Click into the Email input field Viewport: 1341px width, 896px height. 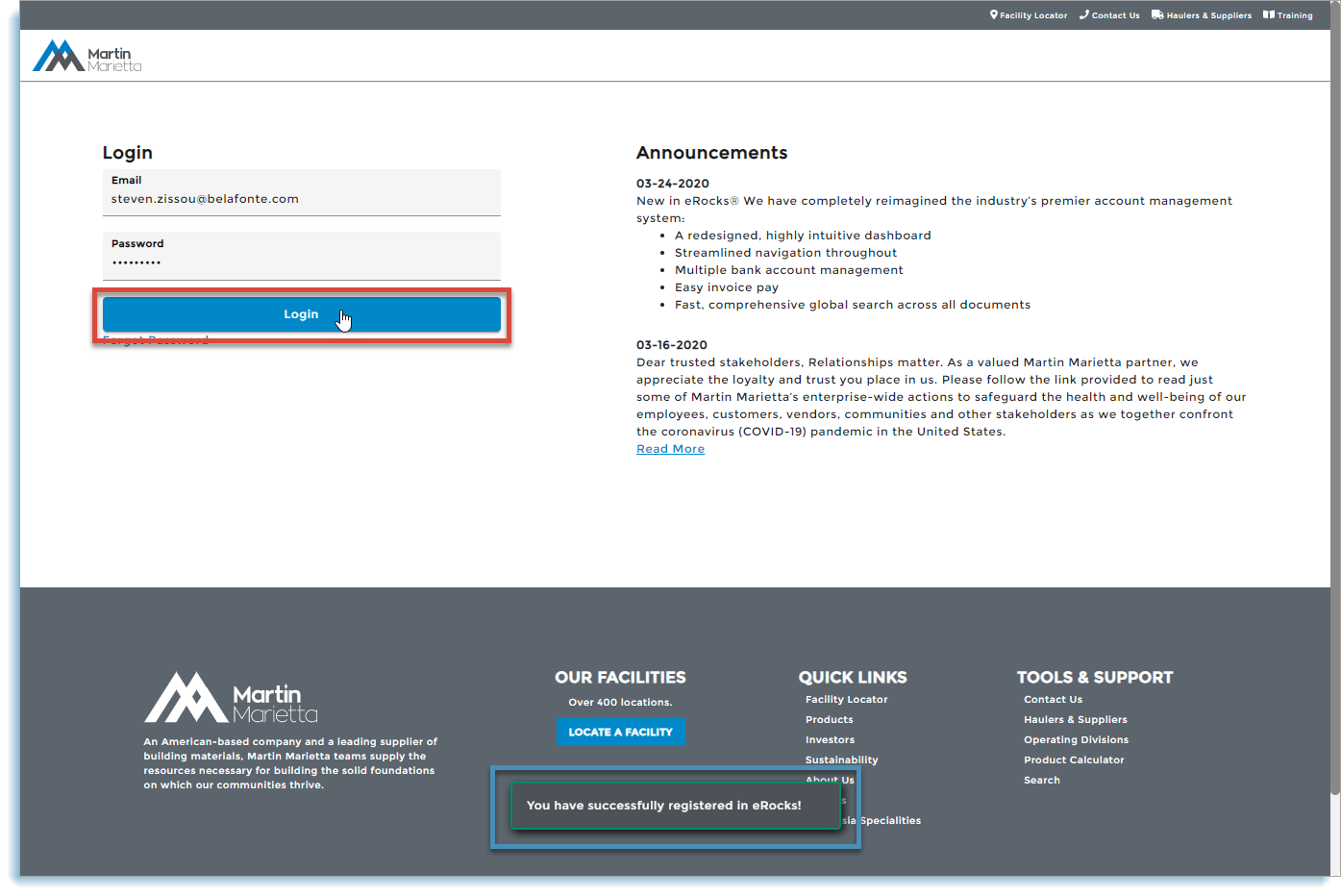point(302,192)
